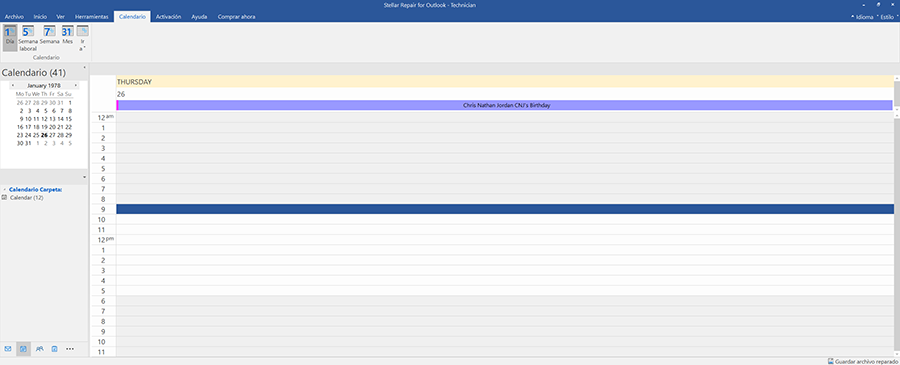Click the Guardar archivo reparado icon
900x365 pixels.
pos(831,362)
